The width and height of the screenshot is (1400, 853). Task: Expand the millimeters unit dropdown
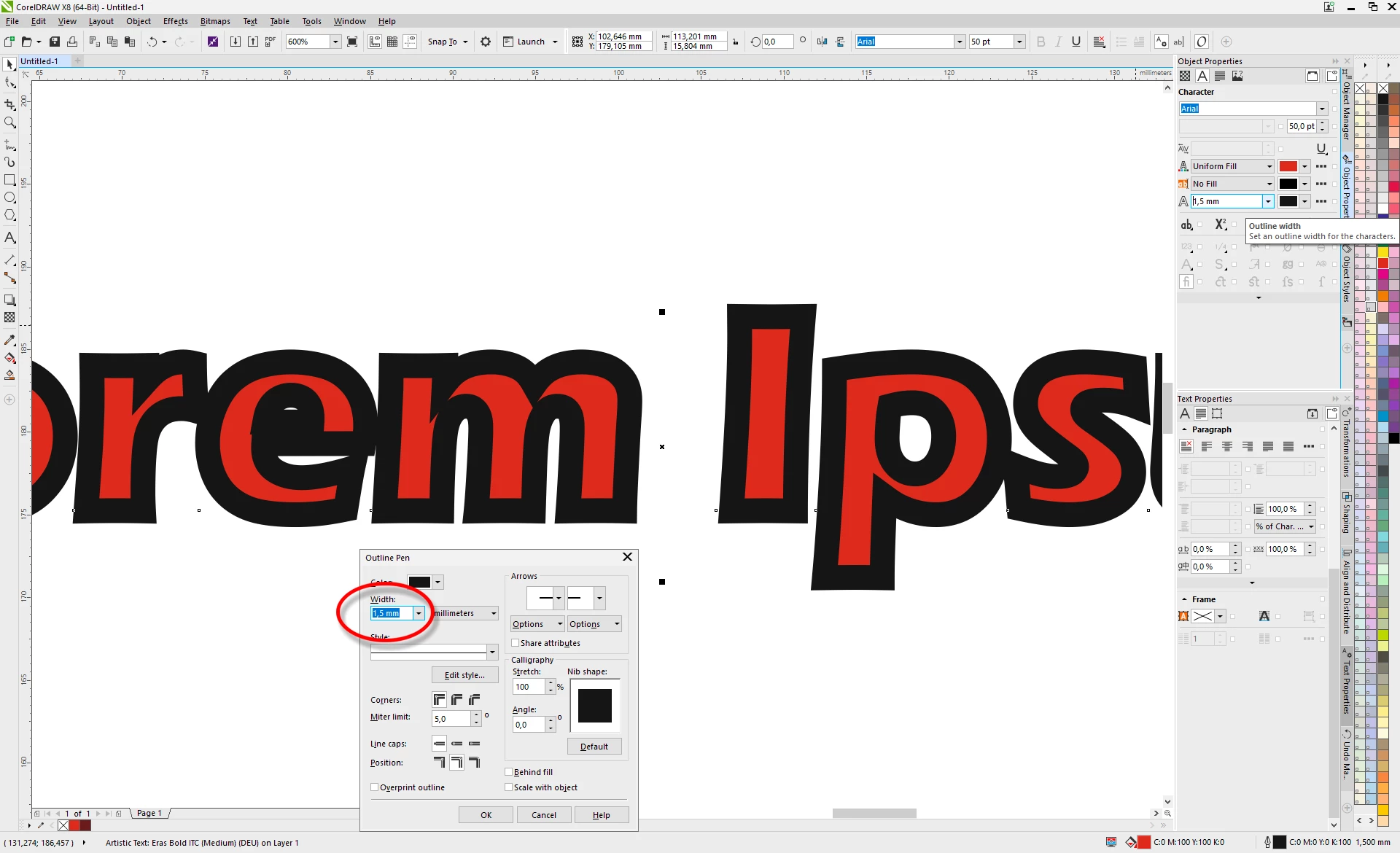(494, 613)
